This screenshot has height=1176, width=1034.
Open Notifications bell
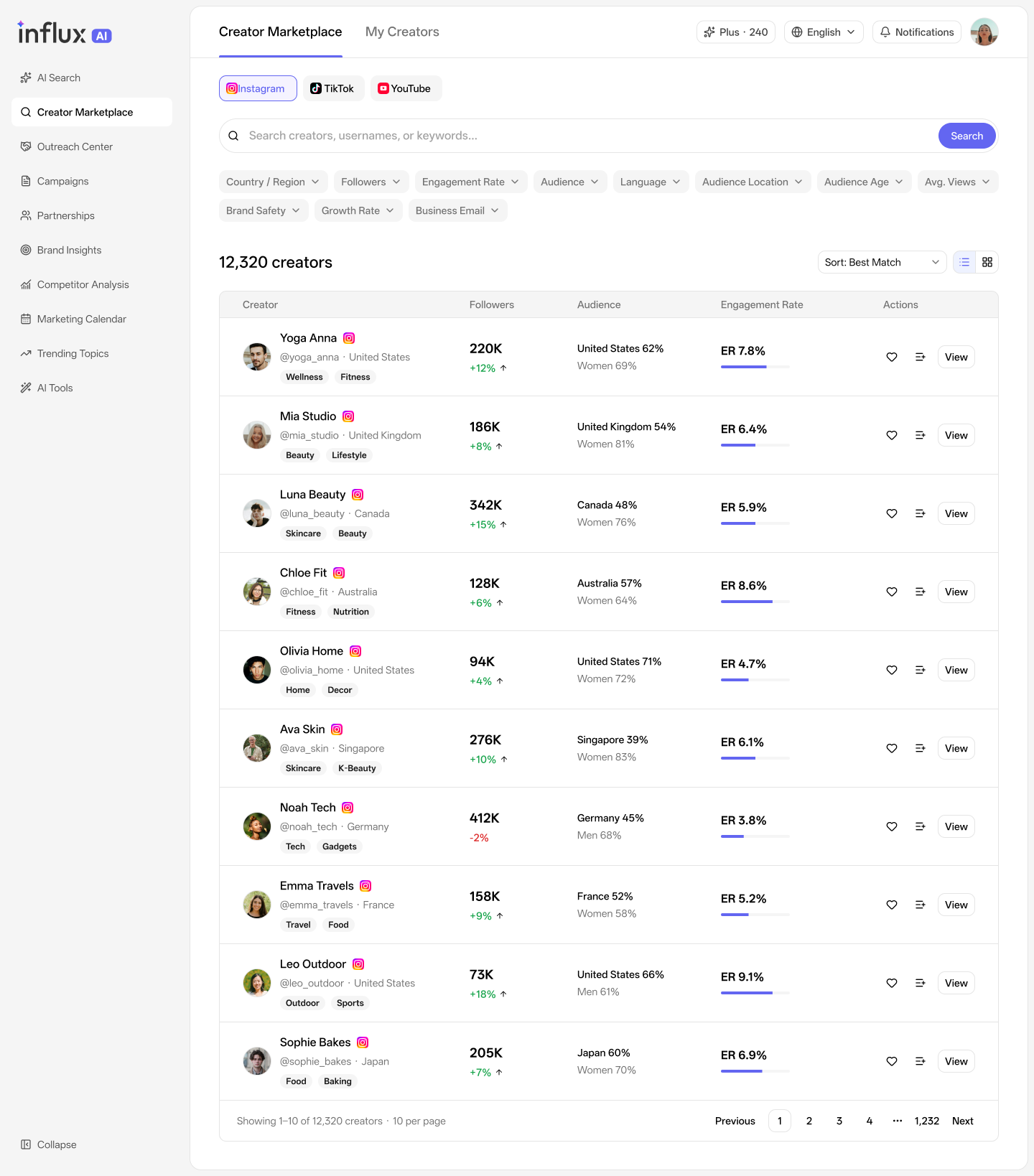coord(917,32)
